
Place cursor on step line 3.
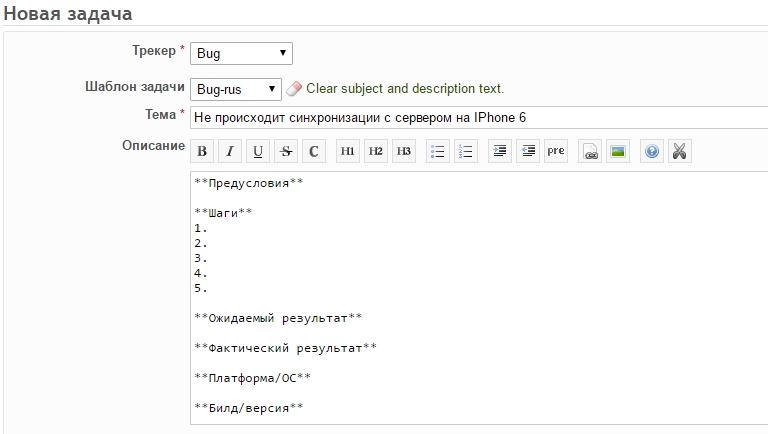pyautogui.click(x=201, y=258)
